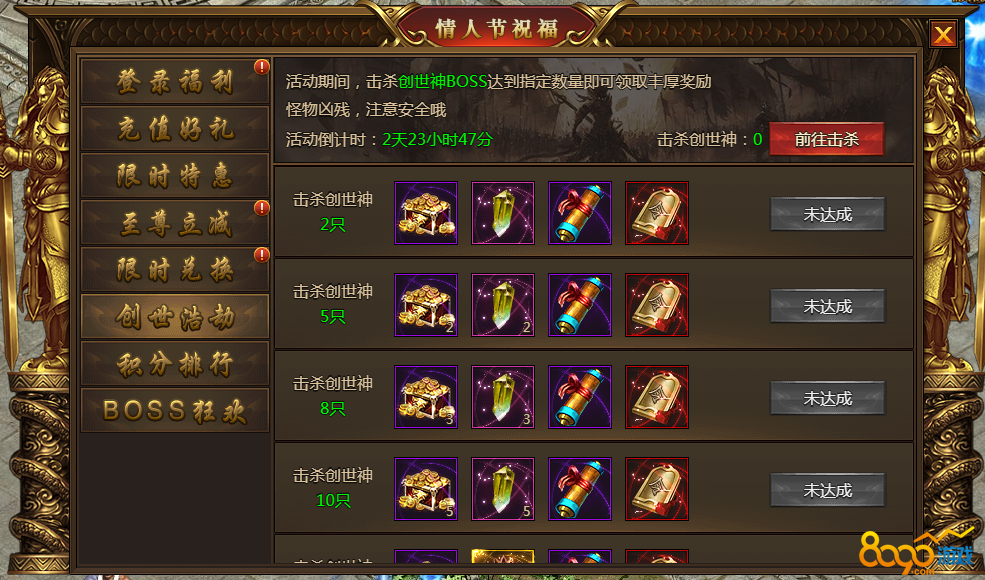The image size is (985, 580).
Task: Click the partially visible gold item in the bottom row
Action: point(503,557)
